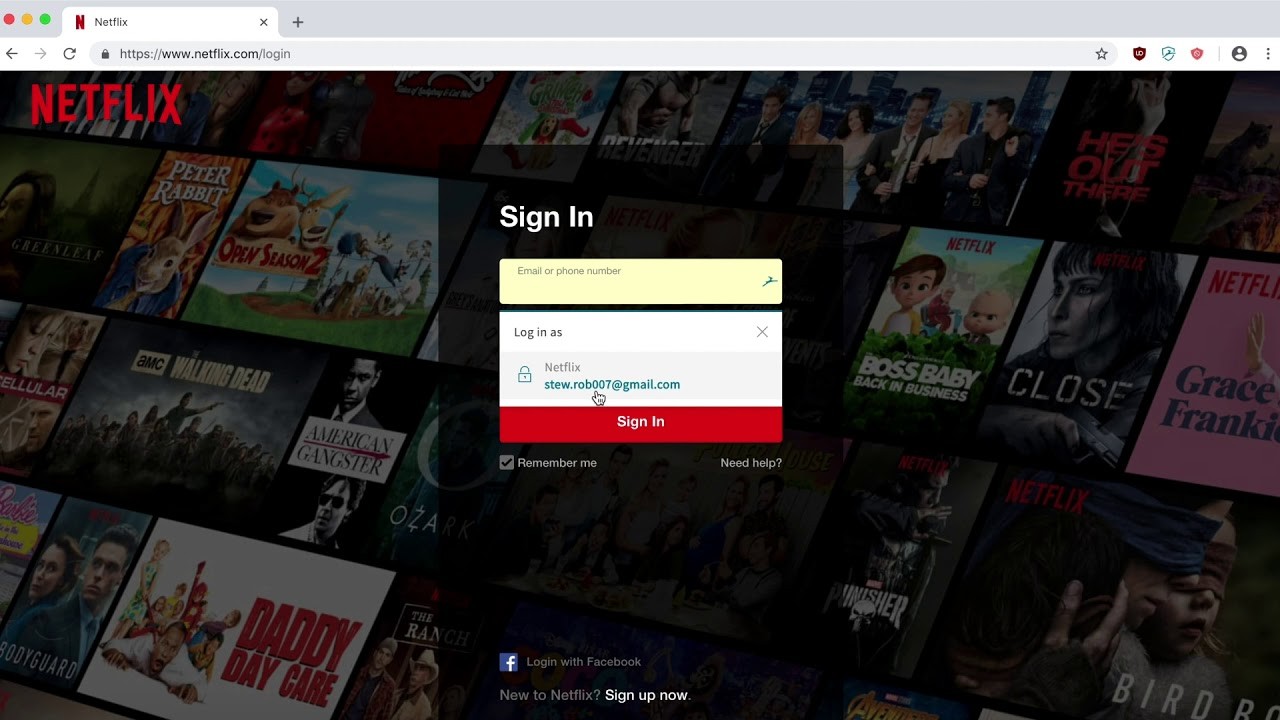The image size is (1280, 720).
Task: Click the American Gangster poster
Action: click(345, 450)
